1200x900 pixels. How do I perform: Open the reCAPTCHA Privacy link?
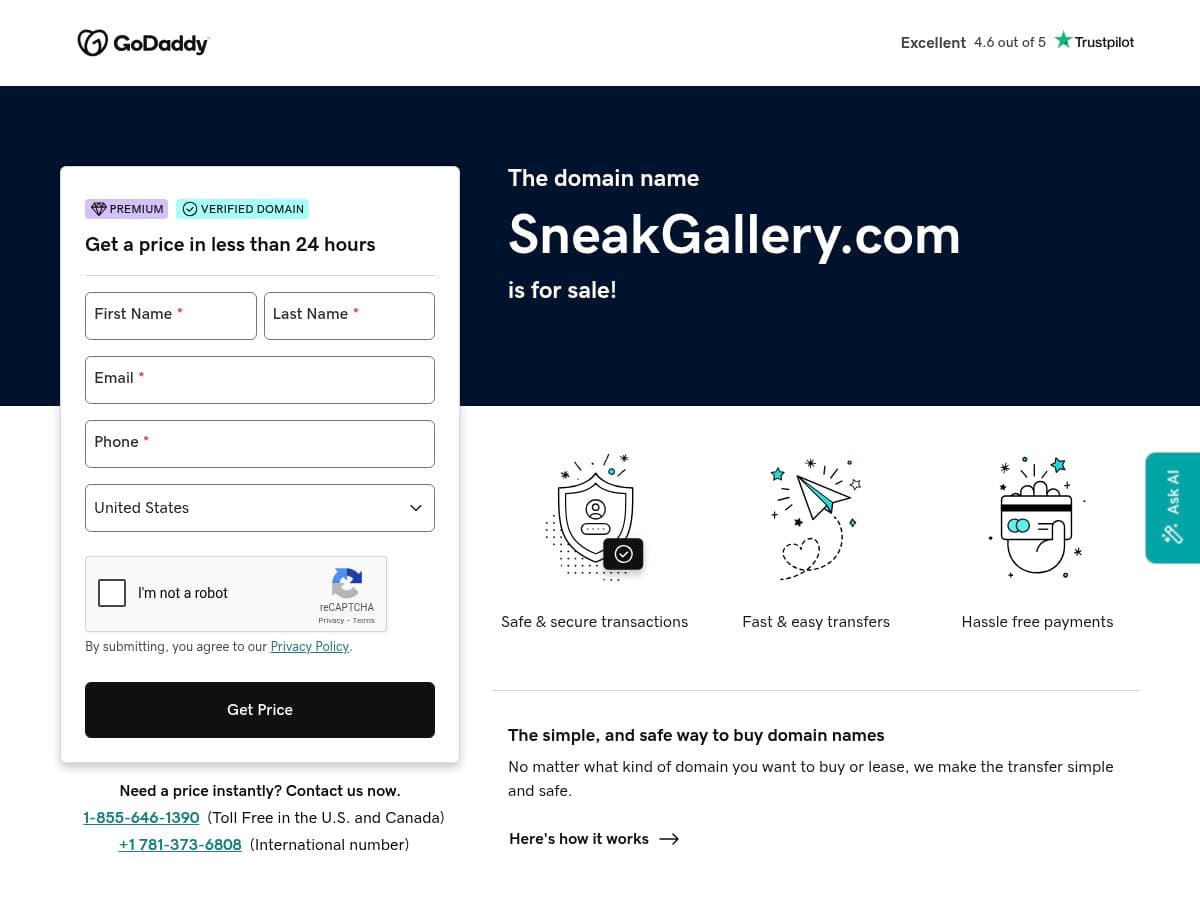pyautogui.click(x=331, y=620)
